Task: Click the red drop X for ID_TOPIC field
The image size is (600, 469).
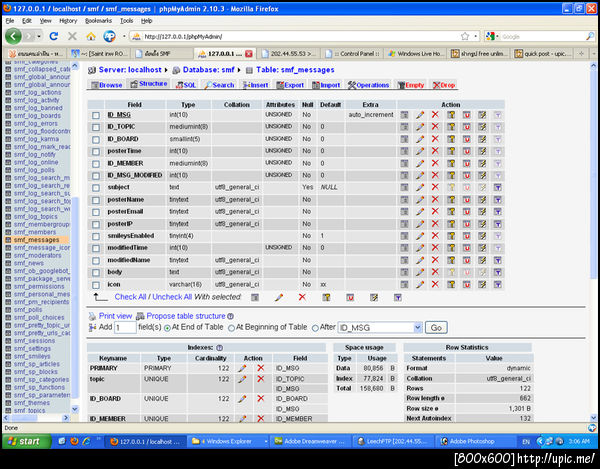Action: (435, 127)
